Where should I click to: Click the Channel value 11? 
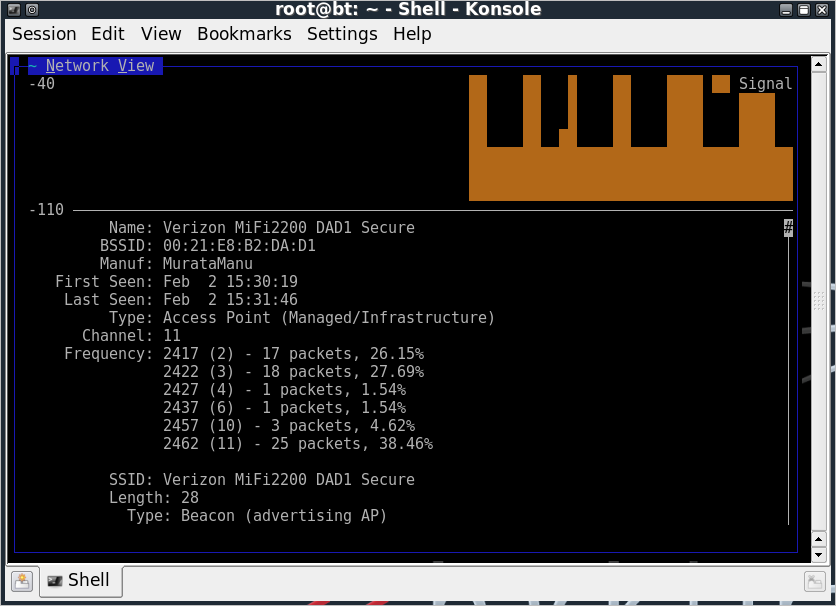click(172, 336)
